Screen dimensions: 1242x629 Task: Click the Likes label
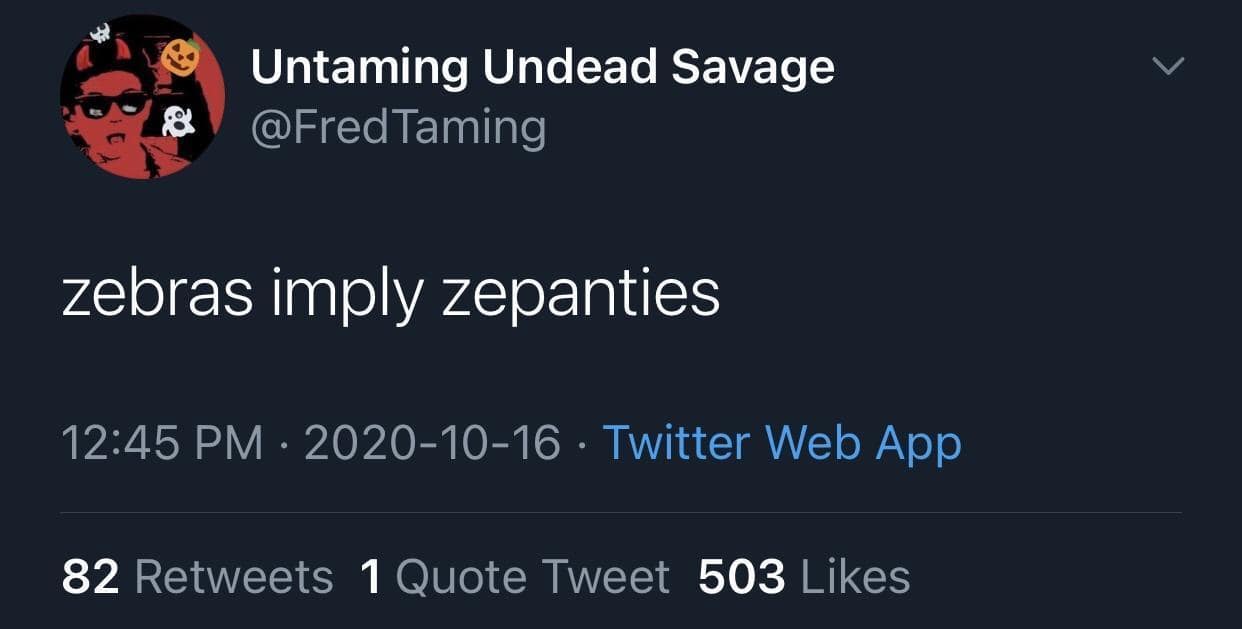tap(855, 577)
